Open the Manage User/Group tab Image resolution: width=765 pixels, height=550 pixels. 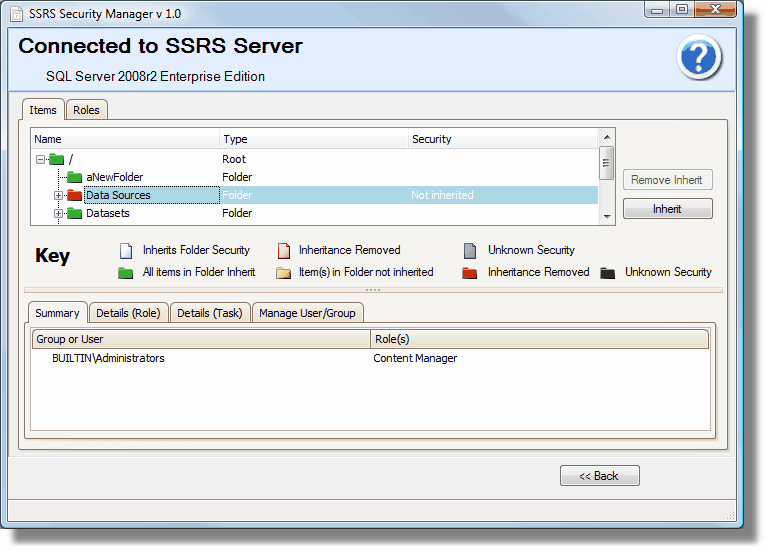coord(307,313)
